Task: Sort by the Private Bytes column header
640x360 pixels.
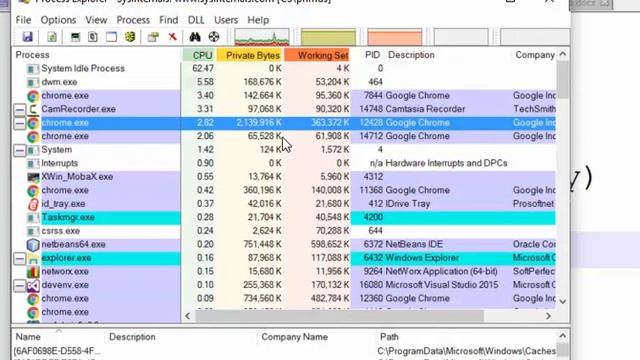Action: coord(250,55)
